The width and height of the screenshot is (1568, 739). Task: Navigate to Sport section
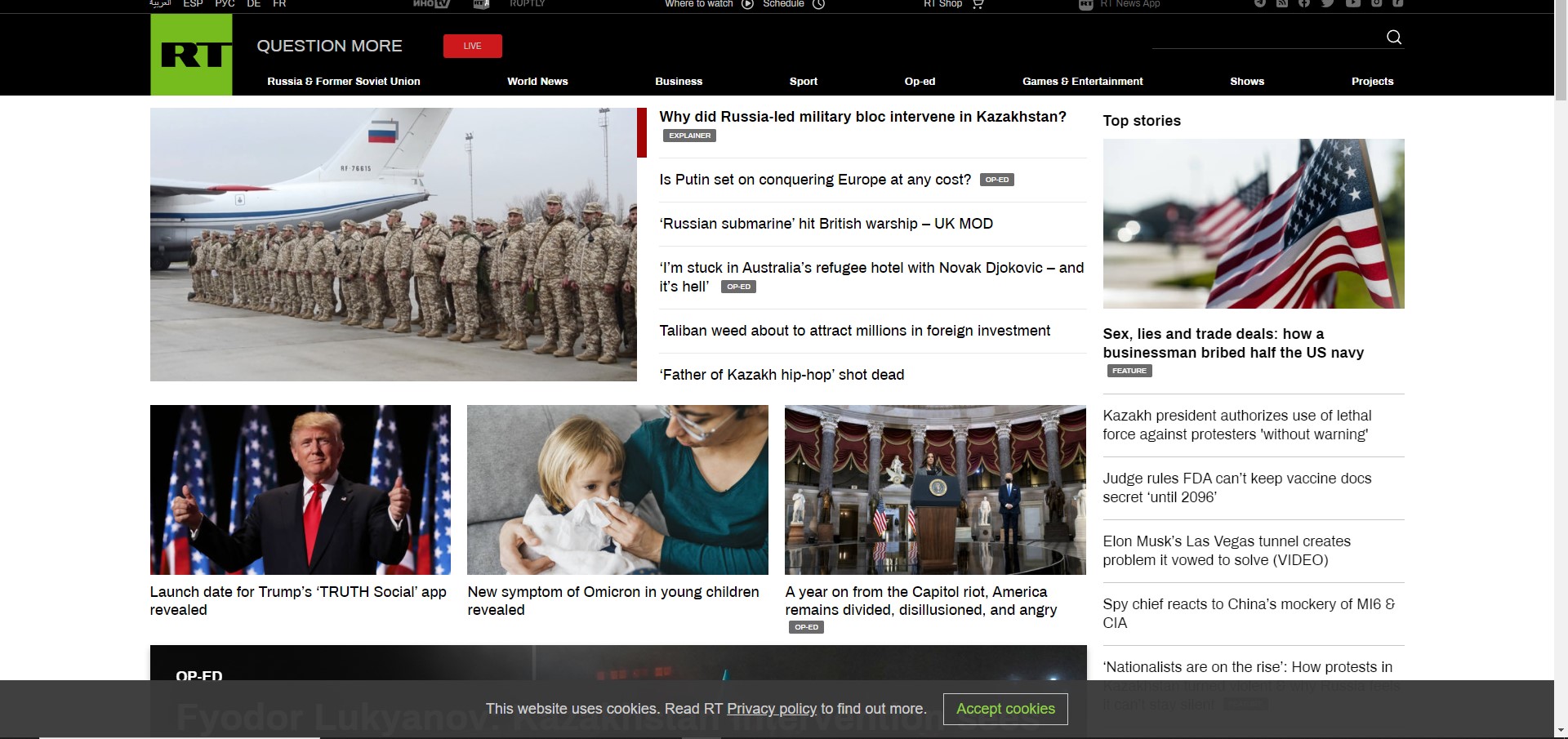click(804, 81)
